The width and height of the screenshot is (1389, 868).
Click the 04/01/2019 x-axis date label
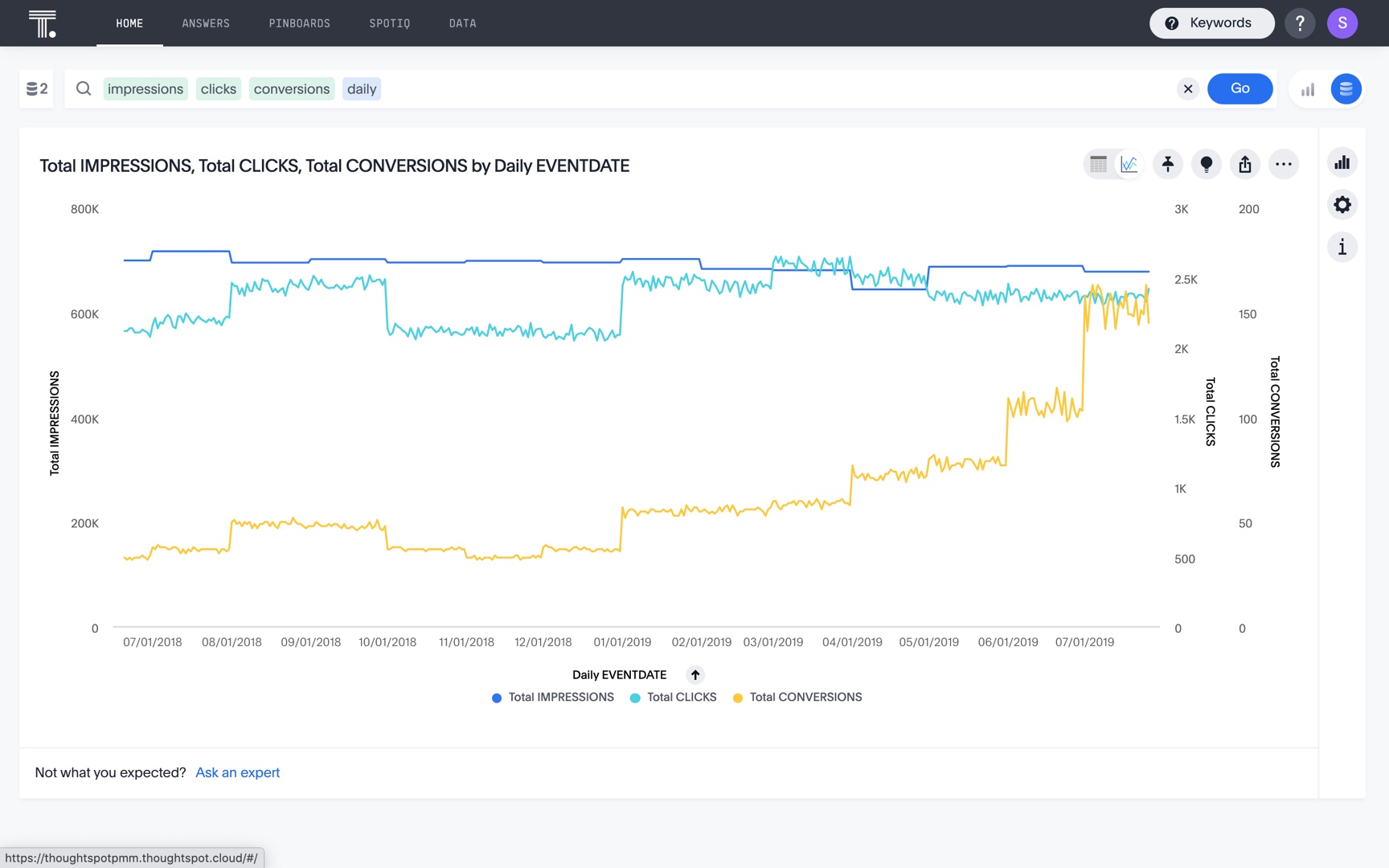pos(852,642)
